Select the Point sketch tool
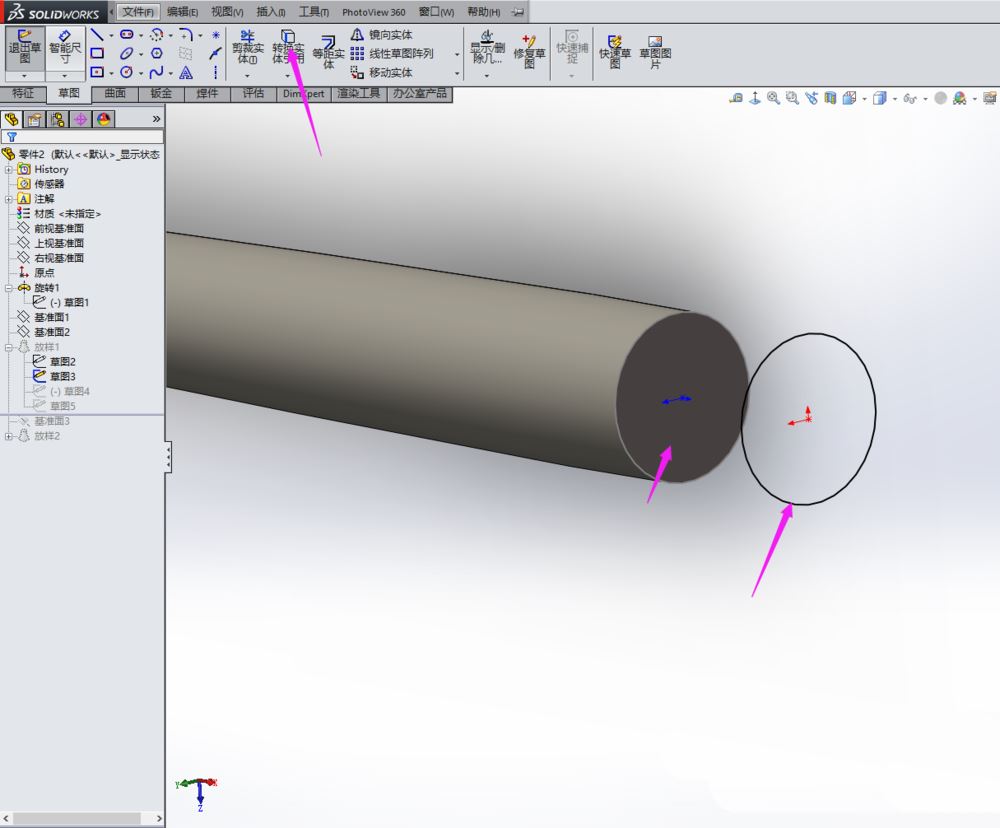 (216, 34)
